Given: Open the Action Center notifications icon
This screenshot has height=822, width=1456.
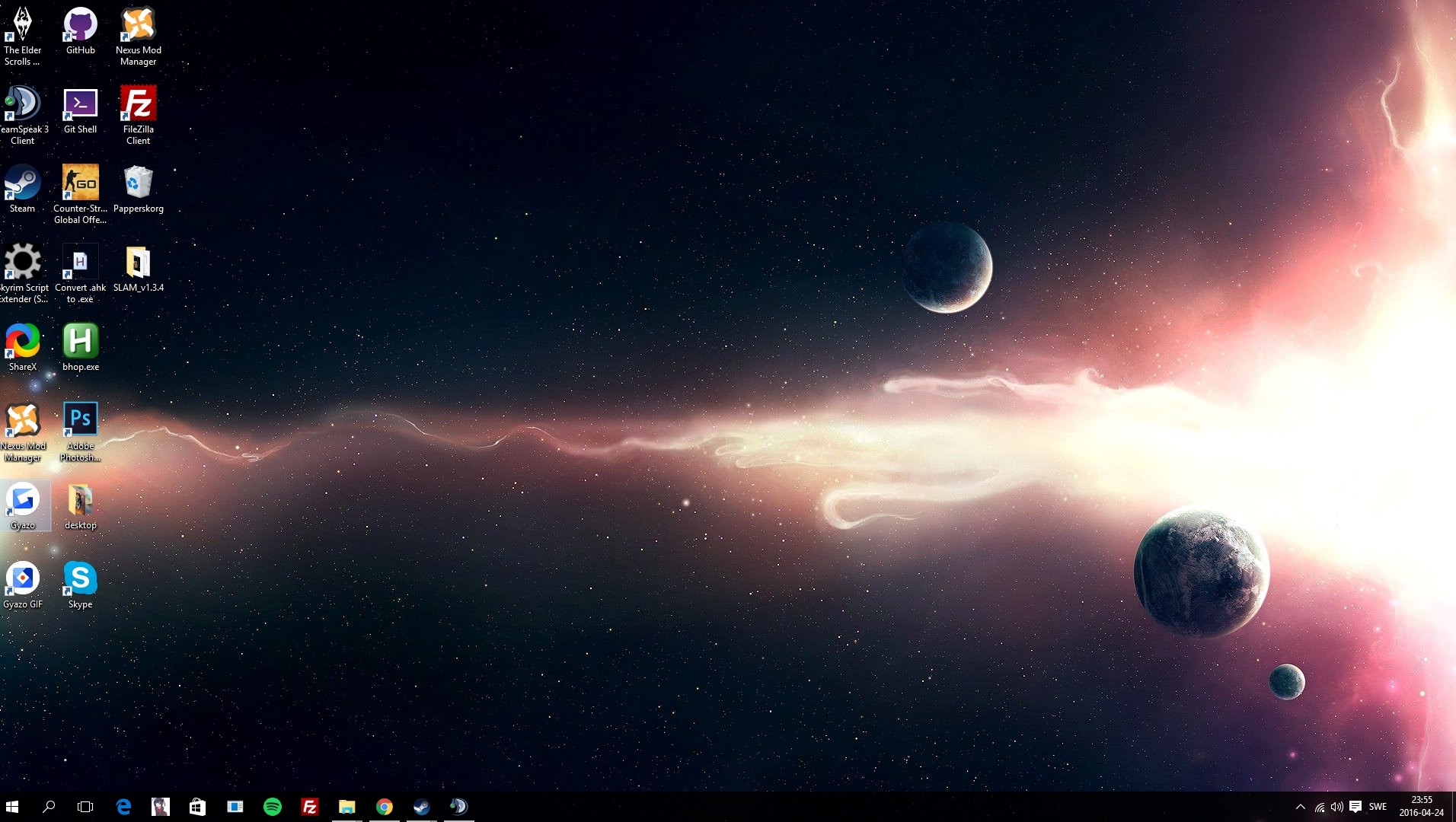Looking at the screenshot, I should (x=1355, y=807).
